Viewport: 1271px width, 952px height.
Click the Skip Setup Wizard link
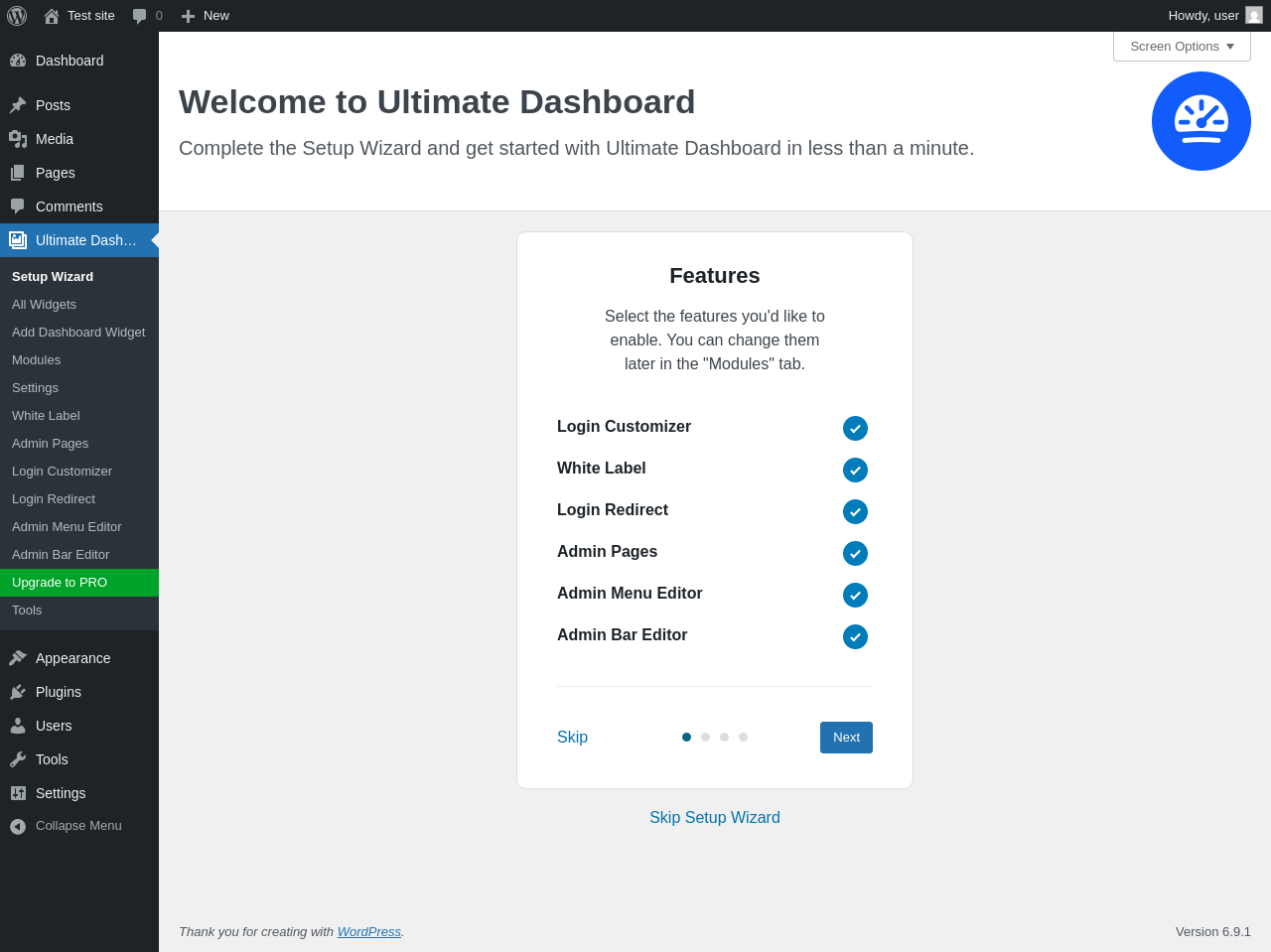click(715, 818)
